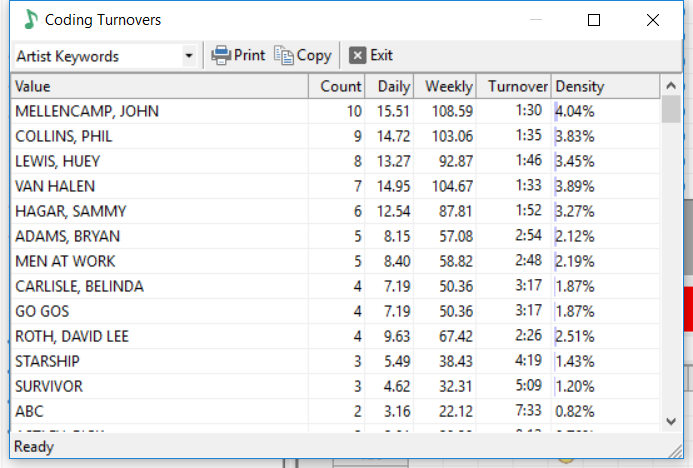
Task: Click the Exit toolbar button
Action: [370, 56]
